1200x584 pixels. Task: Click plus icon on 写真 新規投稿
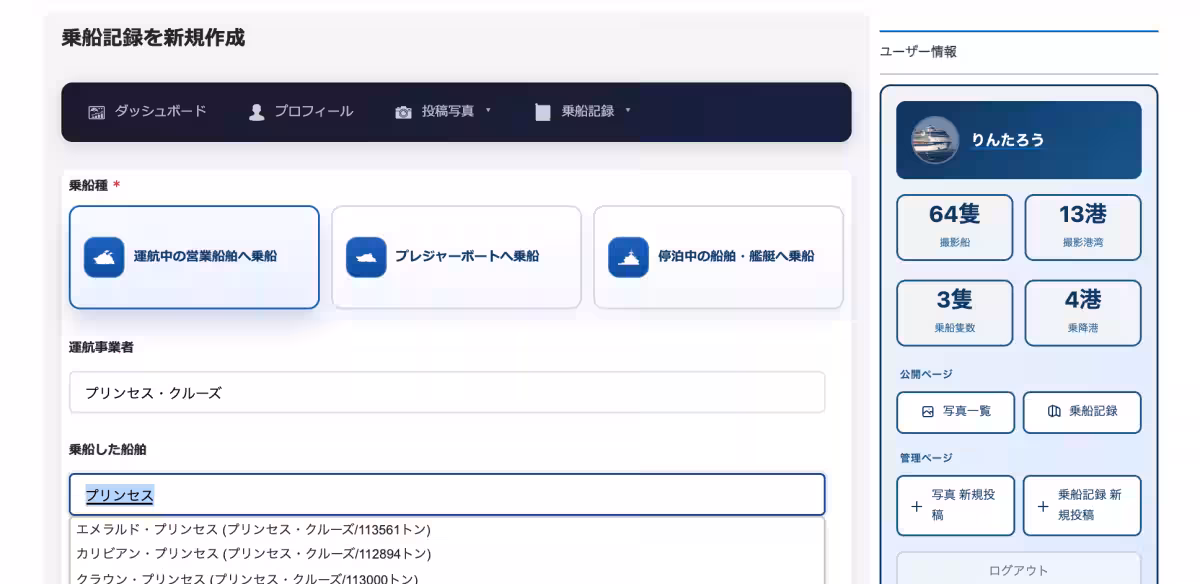pos(917,506)
